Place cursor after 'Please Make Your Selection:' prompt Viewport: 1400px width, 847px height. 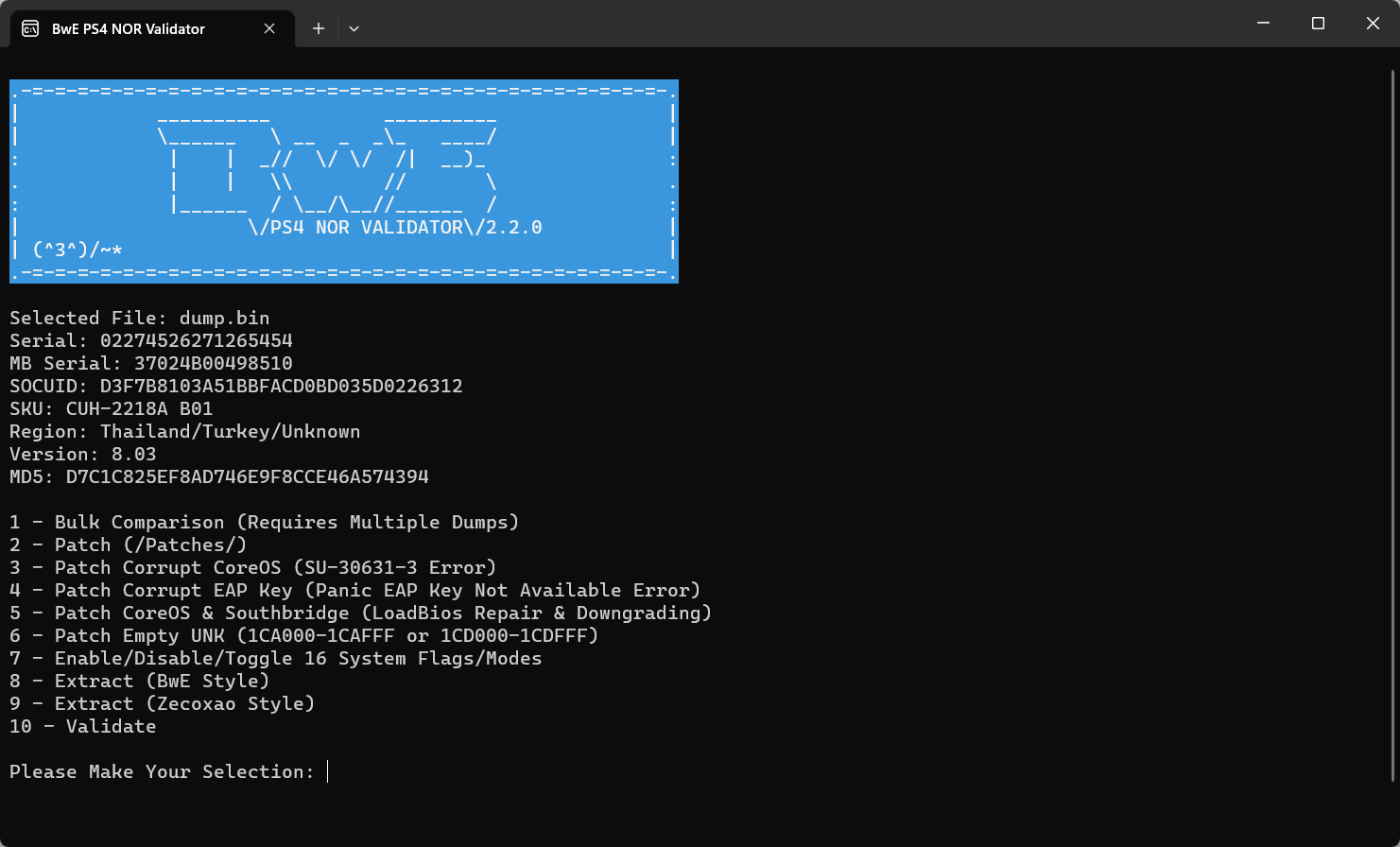pyautogui.click(x=328, y=771)
